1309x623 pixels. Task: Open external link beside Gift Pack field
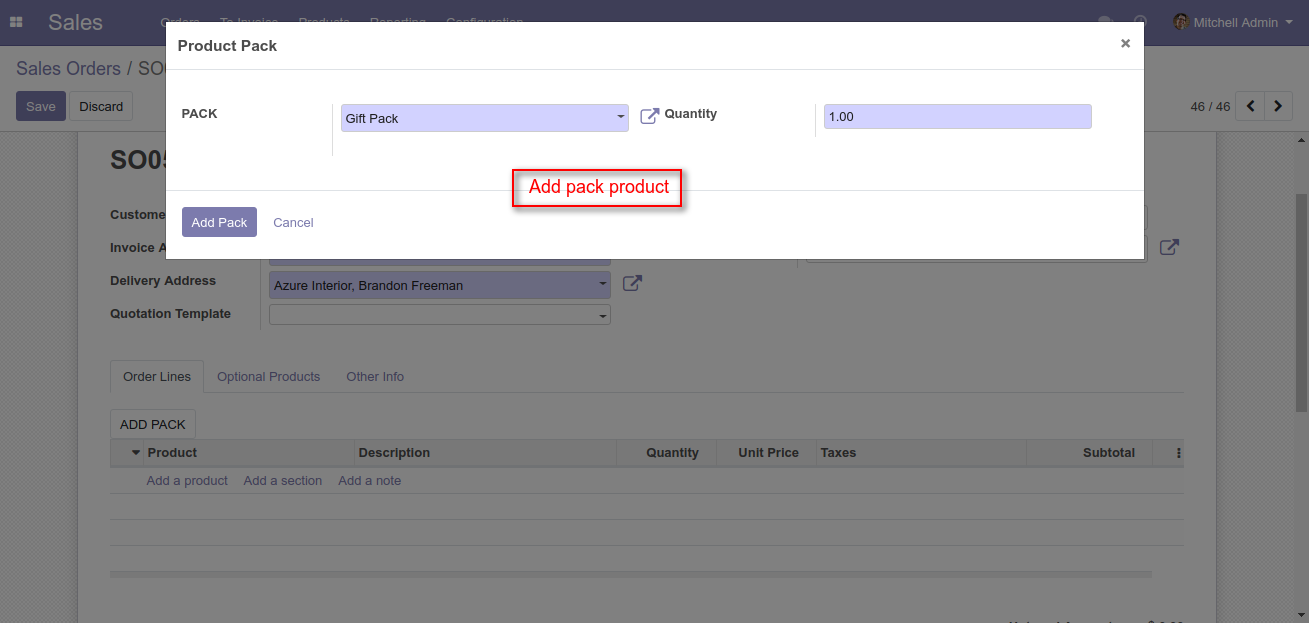coord(649,116)
